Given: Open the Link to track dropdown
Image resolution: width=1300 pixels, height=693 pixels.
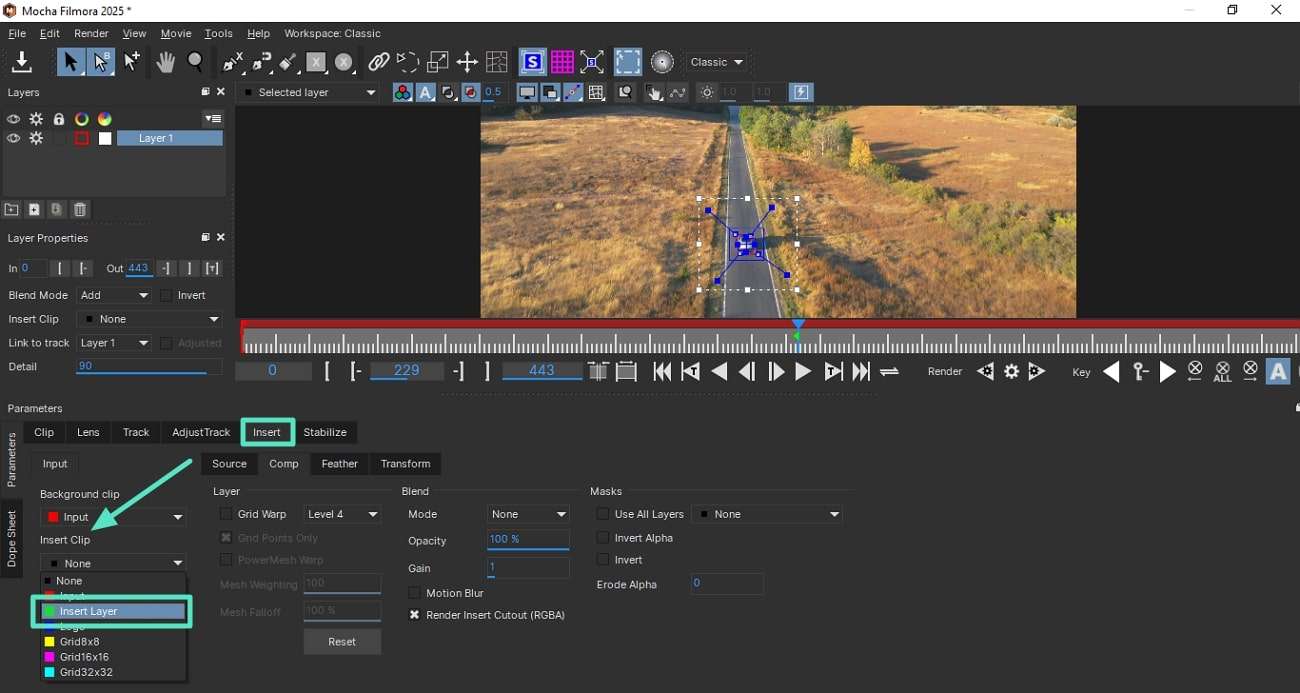Looking at the screenshot, I should (114, 343).
